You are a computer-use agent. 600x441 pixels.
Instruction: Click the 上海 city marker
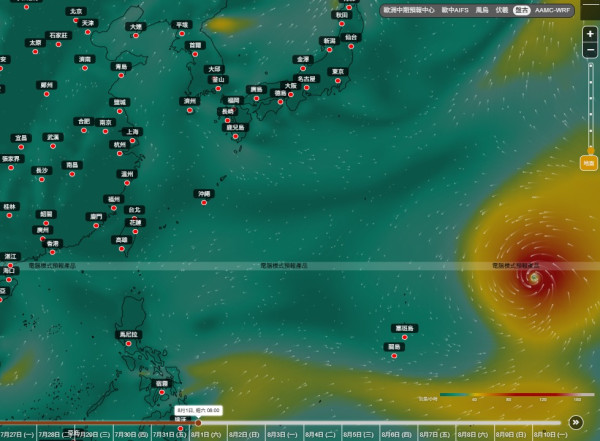[x=132, y=140]
